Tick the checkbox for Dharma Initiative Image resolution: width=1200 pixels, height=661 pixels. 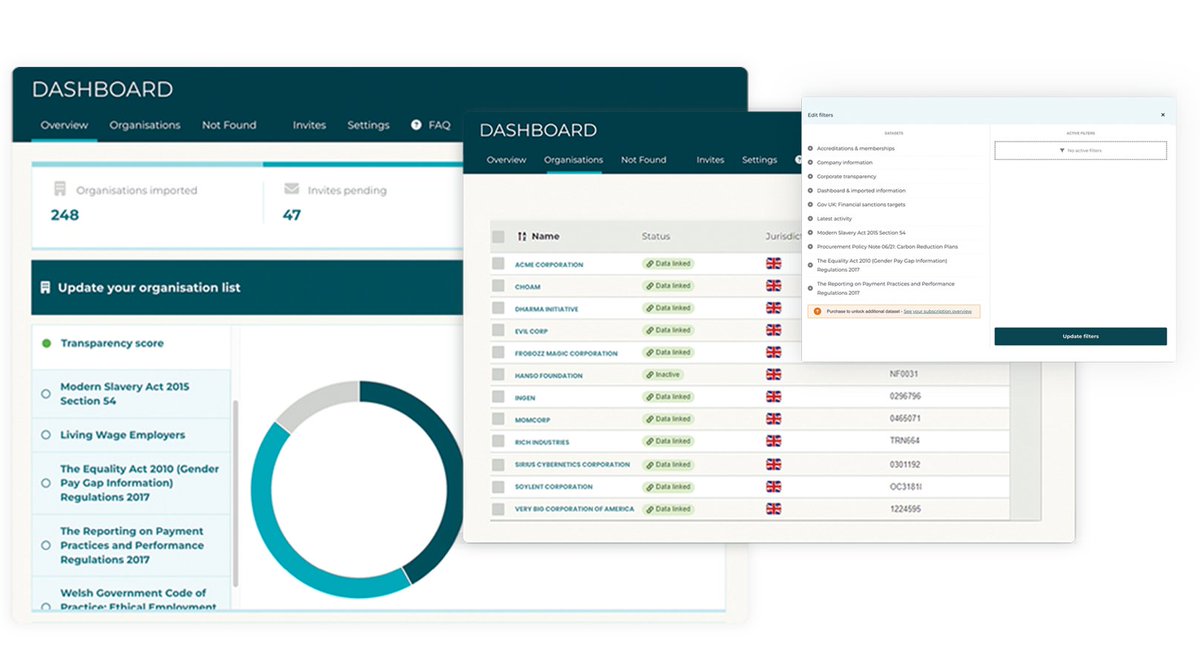498,309
